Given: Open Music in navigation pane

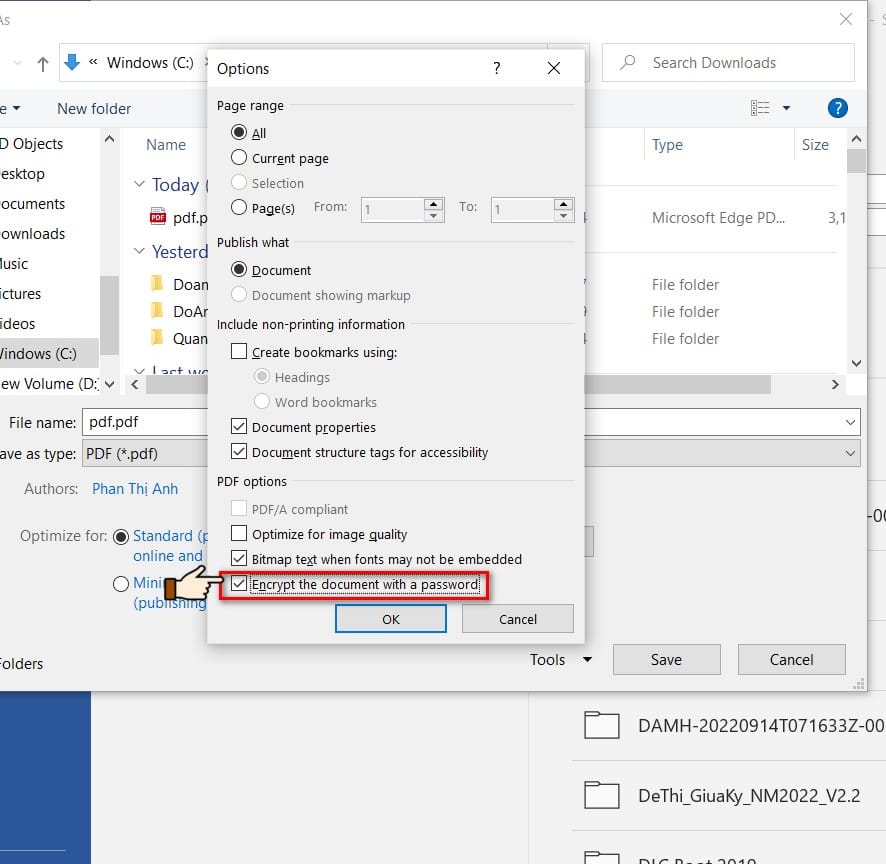Looking at the screenshot, I should [14, 264].
